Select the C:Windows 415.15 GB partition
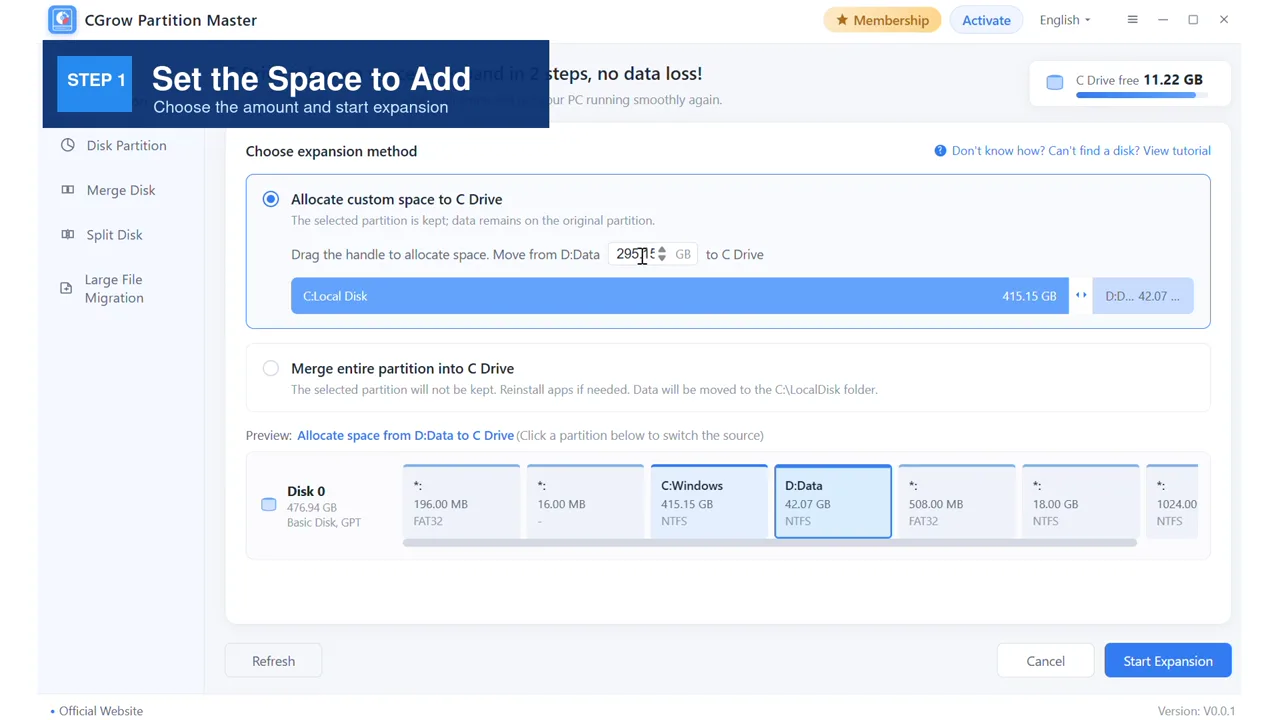The image size is (1280, 720). (709, 501)
